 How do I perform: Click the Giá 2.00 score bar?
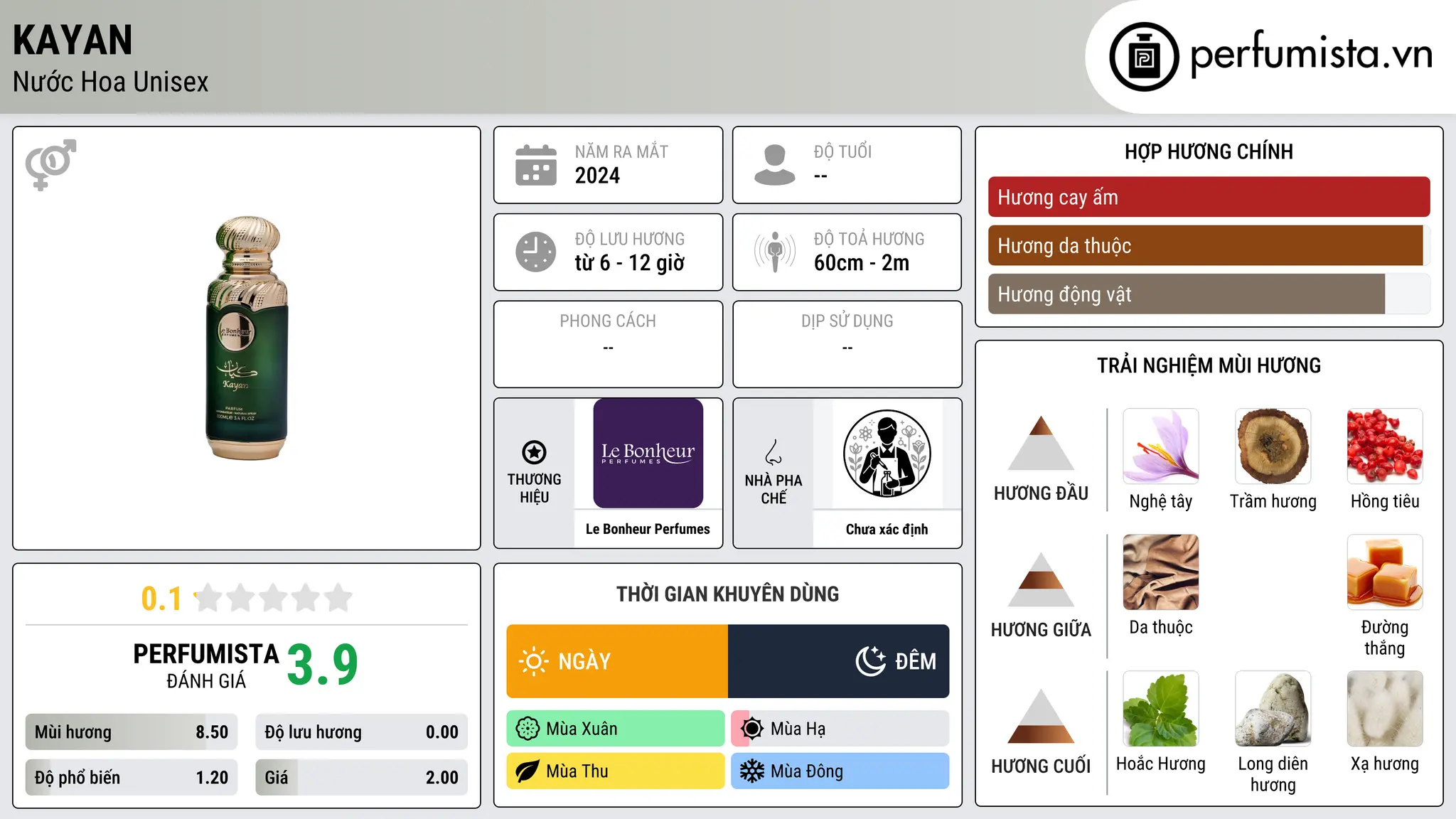click(361, 778)
